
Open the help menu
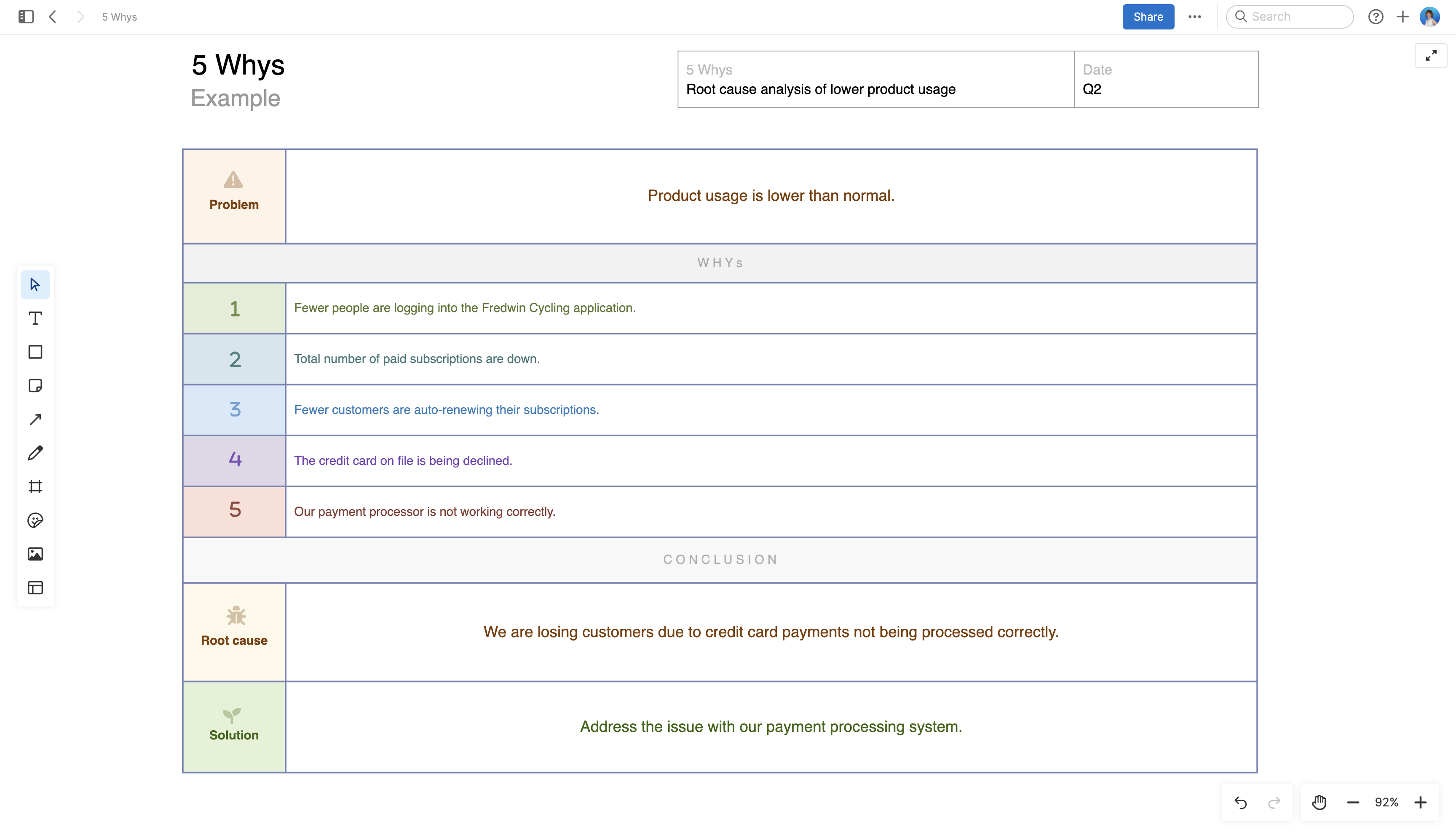1376,17
